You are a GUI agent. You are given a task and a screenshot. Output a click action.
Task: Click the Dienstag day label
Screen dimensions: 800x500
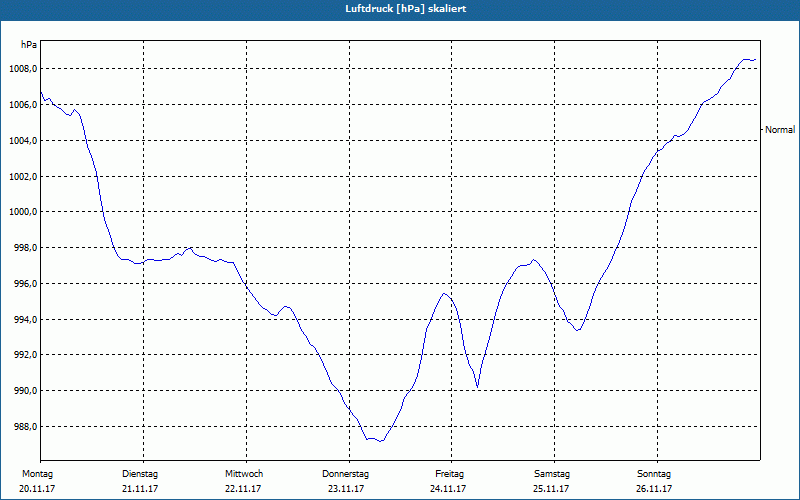[x=140, y=474]
